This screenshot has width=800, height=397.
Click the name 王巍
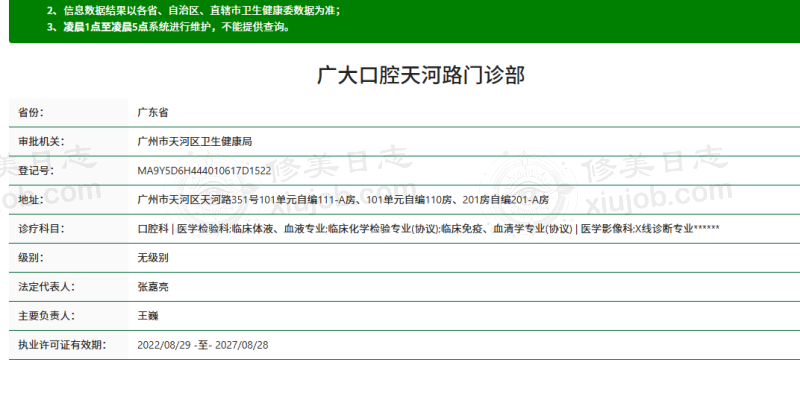[x=147, y=316]
